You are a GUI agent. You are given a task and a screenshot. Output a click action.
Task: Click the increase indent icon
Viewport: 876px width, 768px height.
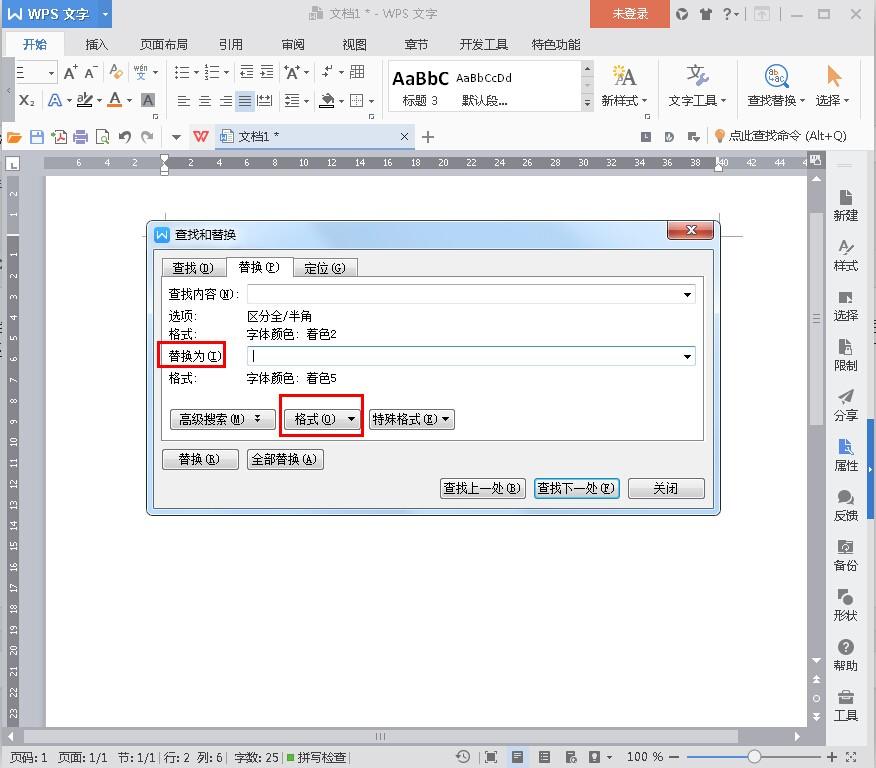coord(267,72)
